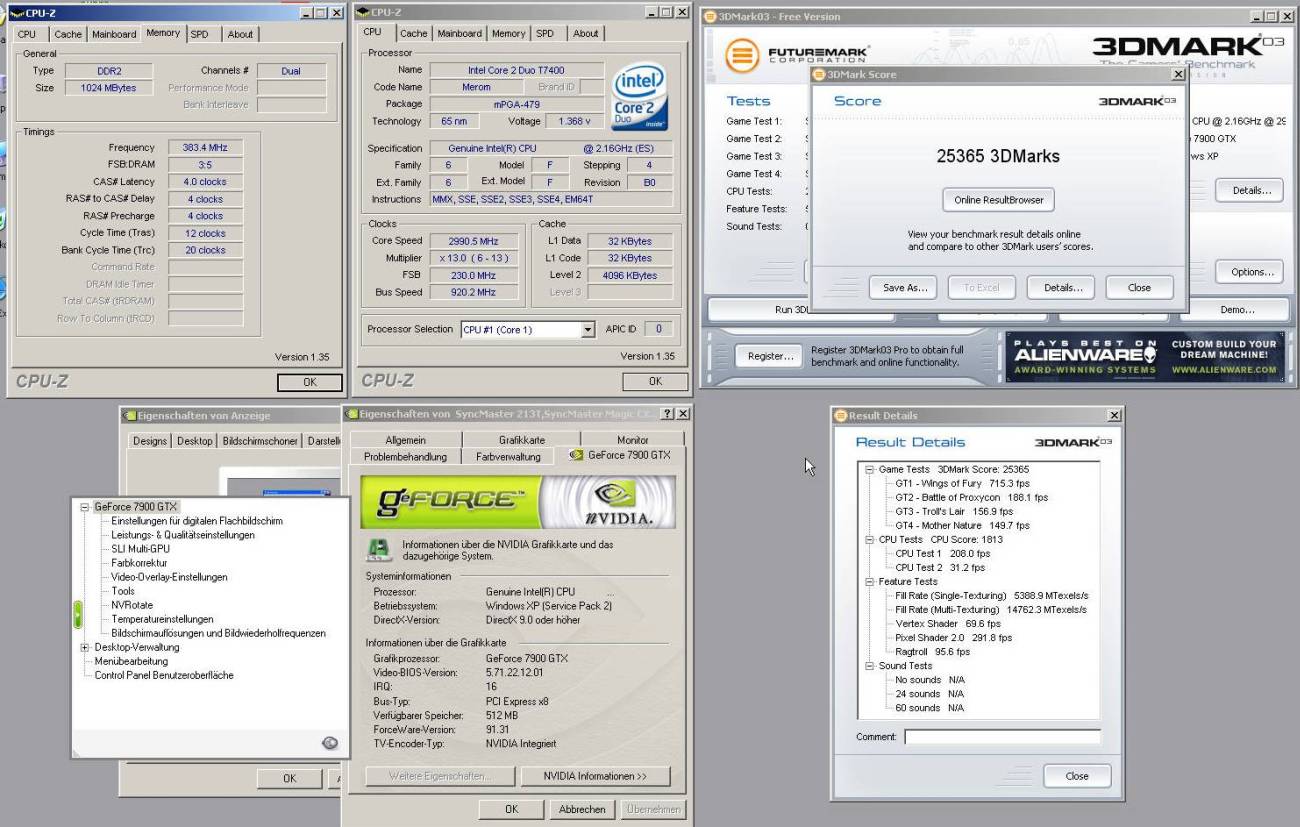Click the Online ResultBrowser button
The image size is (1300, 827).
998,200
